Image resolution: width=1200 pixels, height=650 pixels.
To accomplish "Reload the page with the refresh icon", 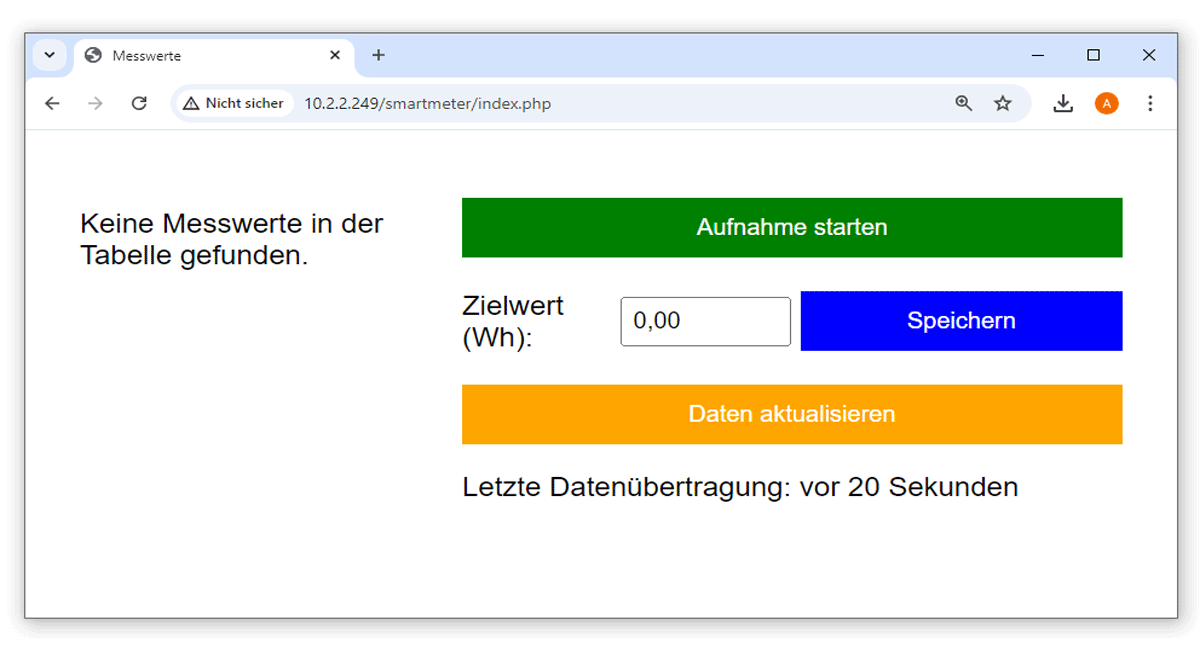I will click(139, 103).
